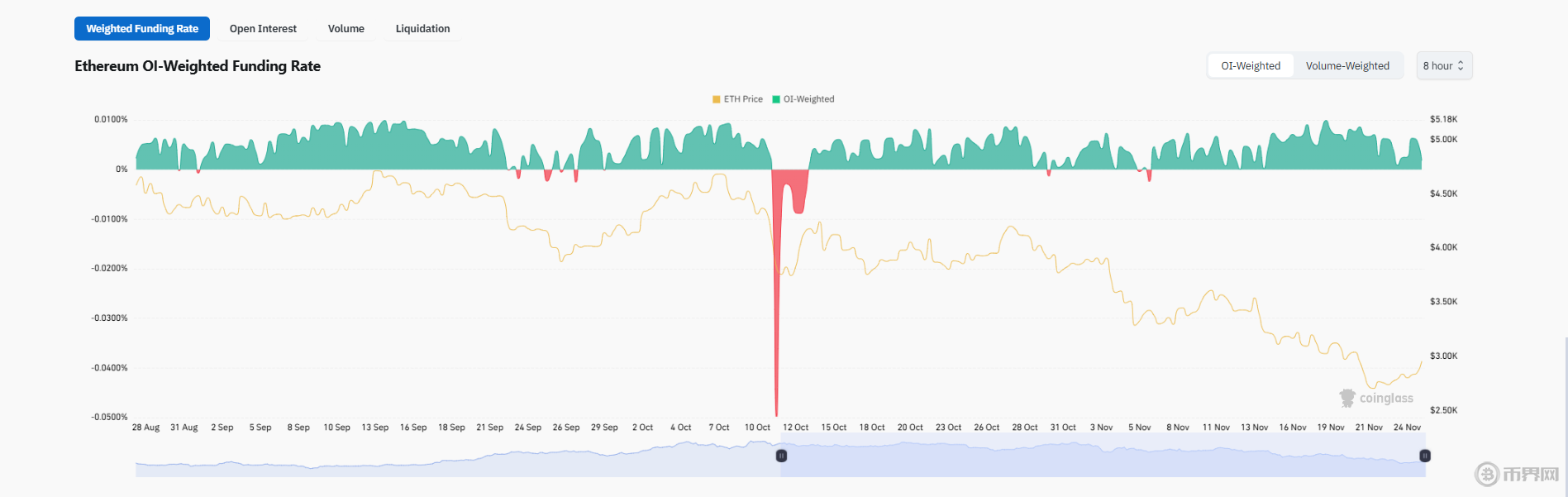This screenshot has width=1568, height=497.
Task: Click the right range slider handle
Action: [1425, 456]
